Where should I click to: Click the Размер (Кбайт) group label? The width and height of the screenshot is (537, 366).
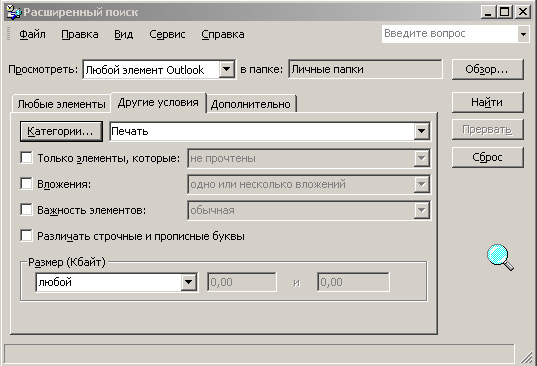click(x=67, y=262)
